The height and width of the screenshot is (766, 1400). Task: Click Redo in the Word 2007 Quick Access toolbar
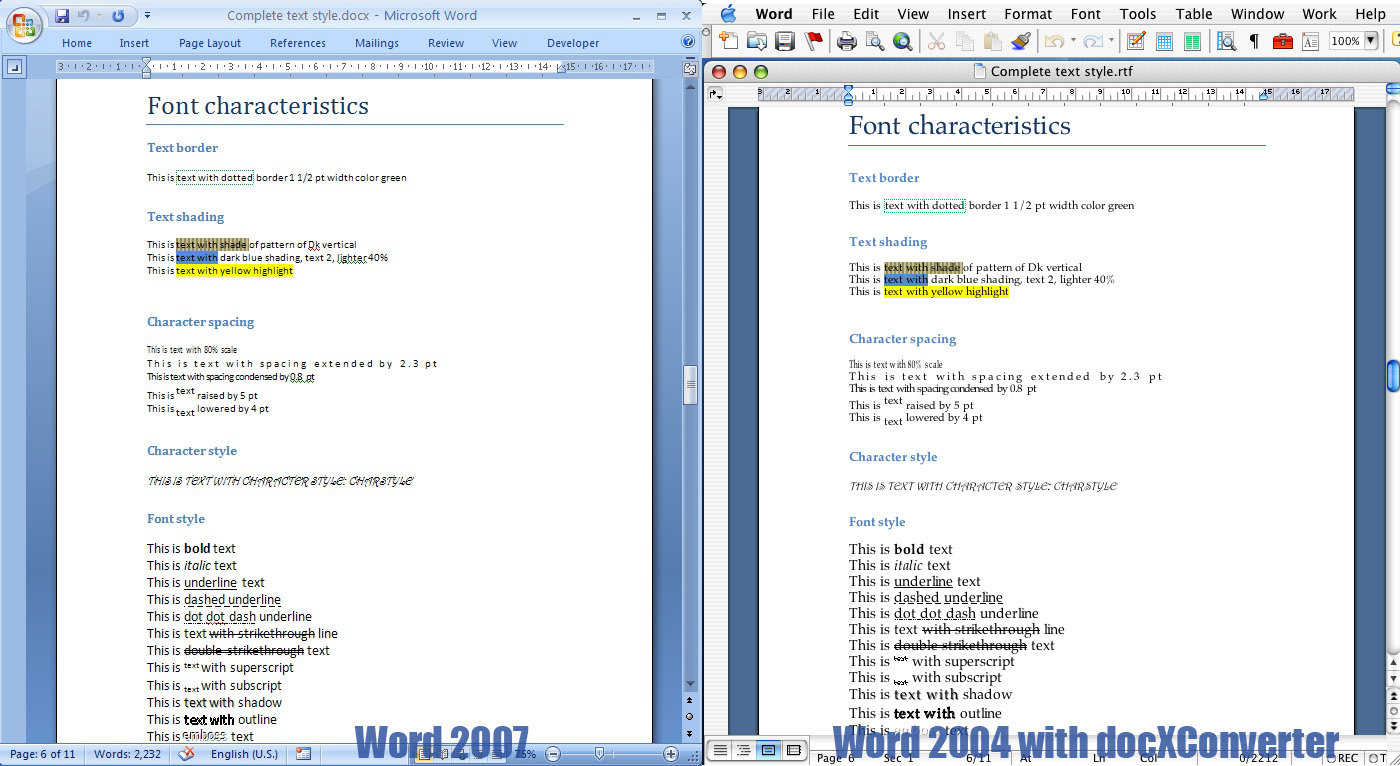pyautogui.click(x=118, y=16)
